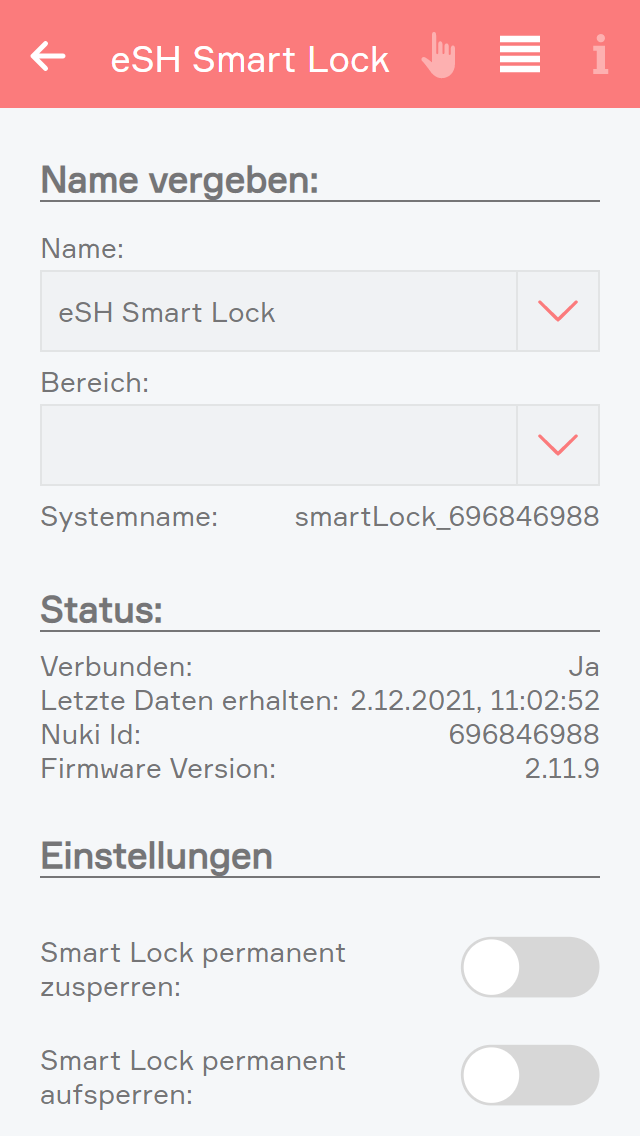This screenshot has width=640, height=1136.
Task: Click the Verbunden status value Ja
Action: (x=584, y=667)
